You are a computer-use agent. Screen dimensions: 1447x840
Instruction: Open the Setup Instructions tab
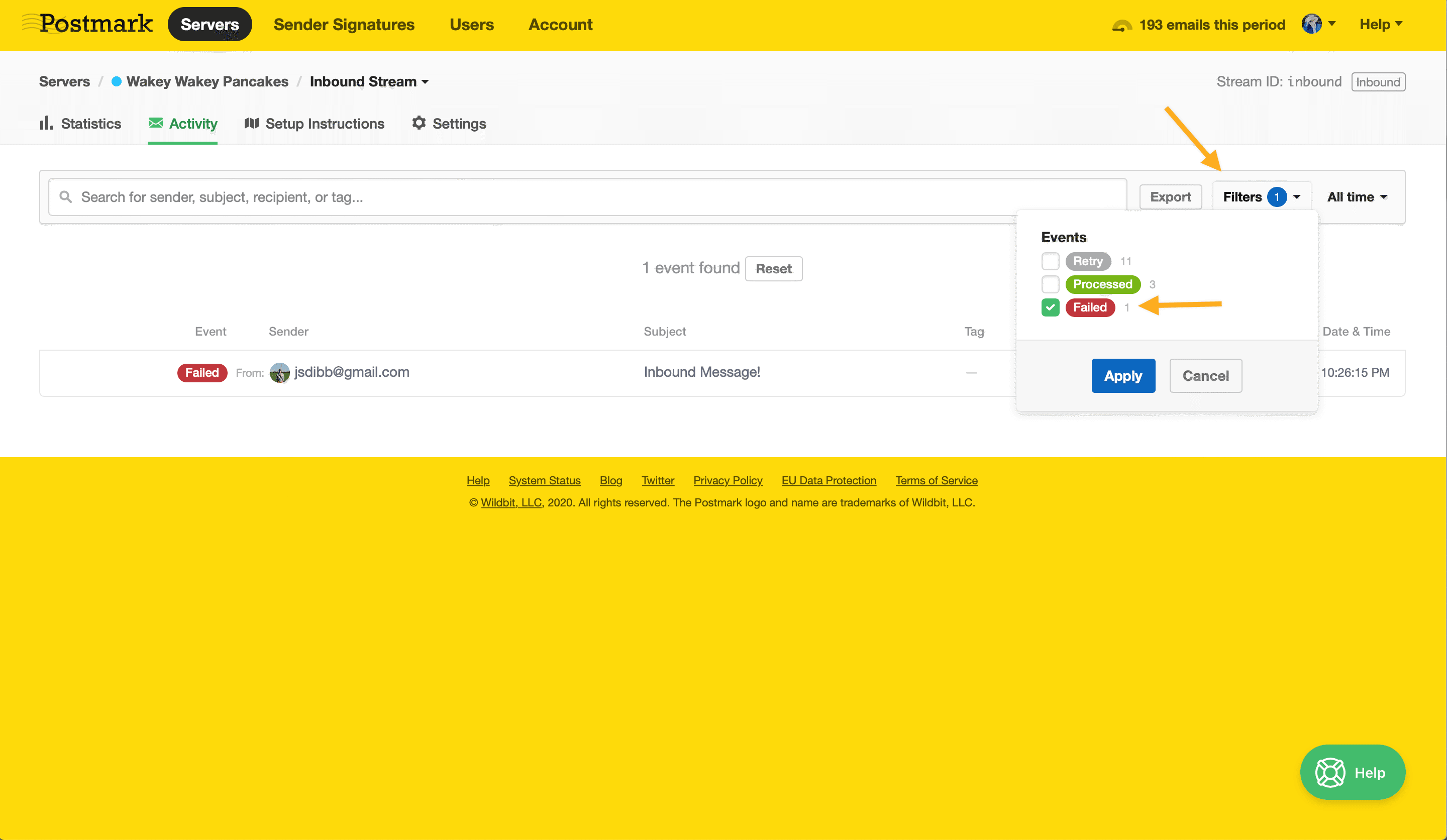click(314, 124)
